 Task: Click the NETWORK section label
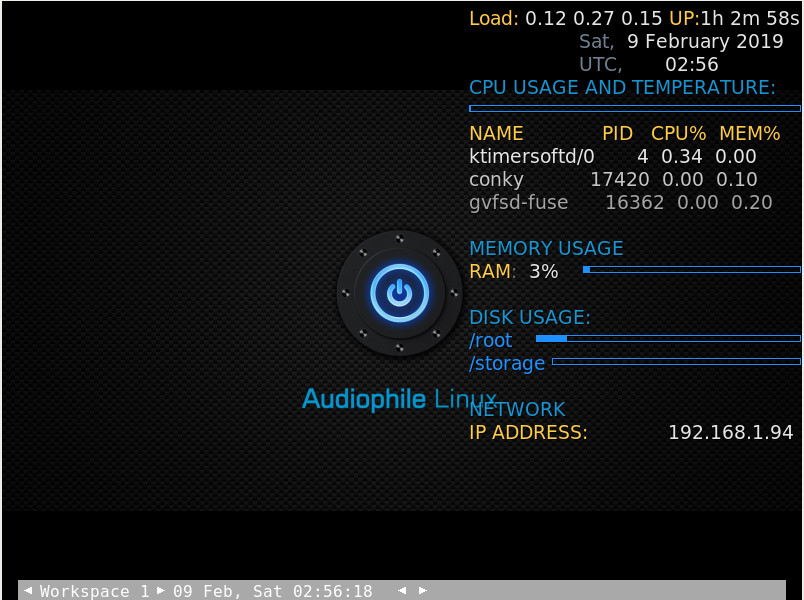click(517, 409)
